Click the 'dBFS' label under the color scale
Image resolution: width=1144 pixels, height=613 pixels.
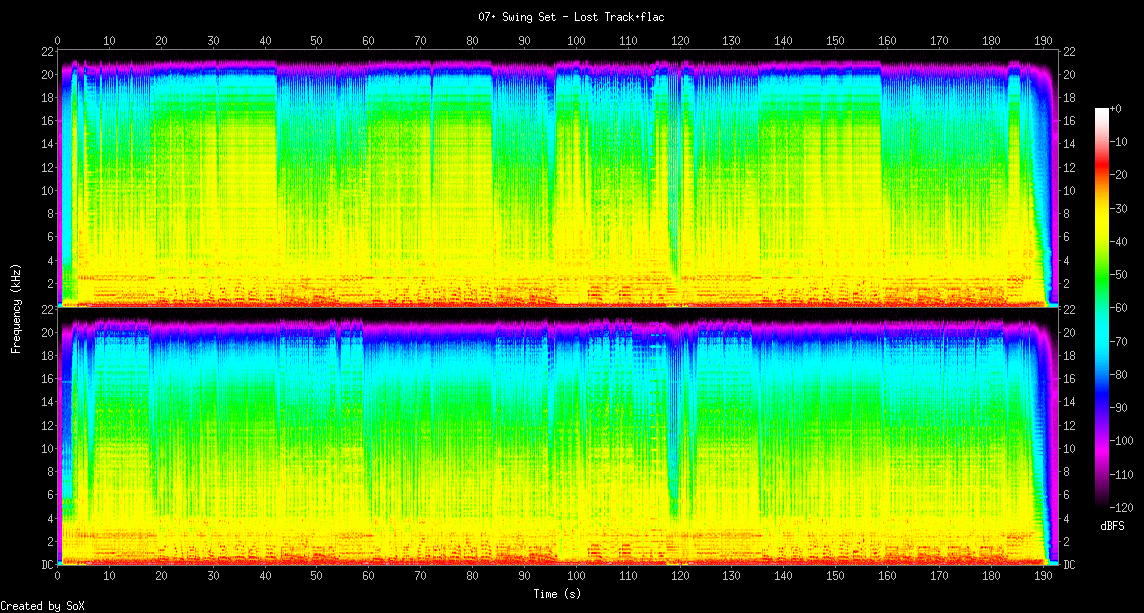click(1112, 525)
